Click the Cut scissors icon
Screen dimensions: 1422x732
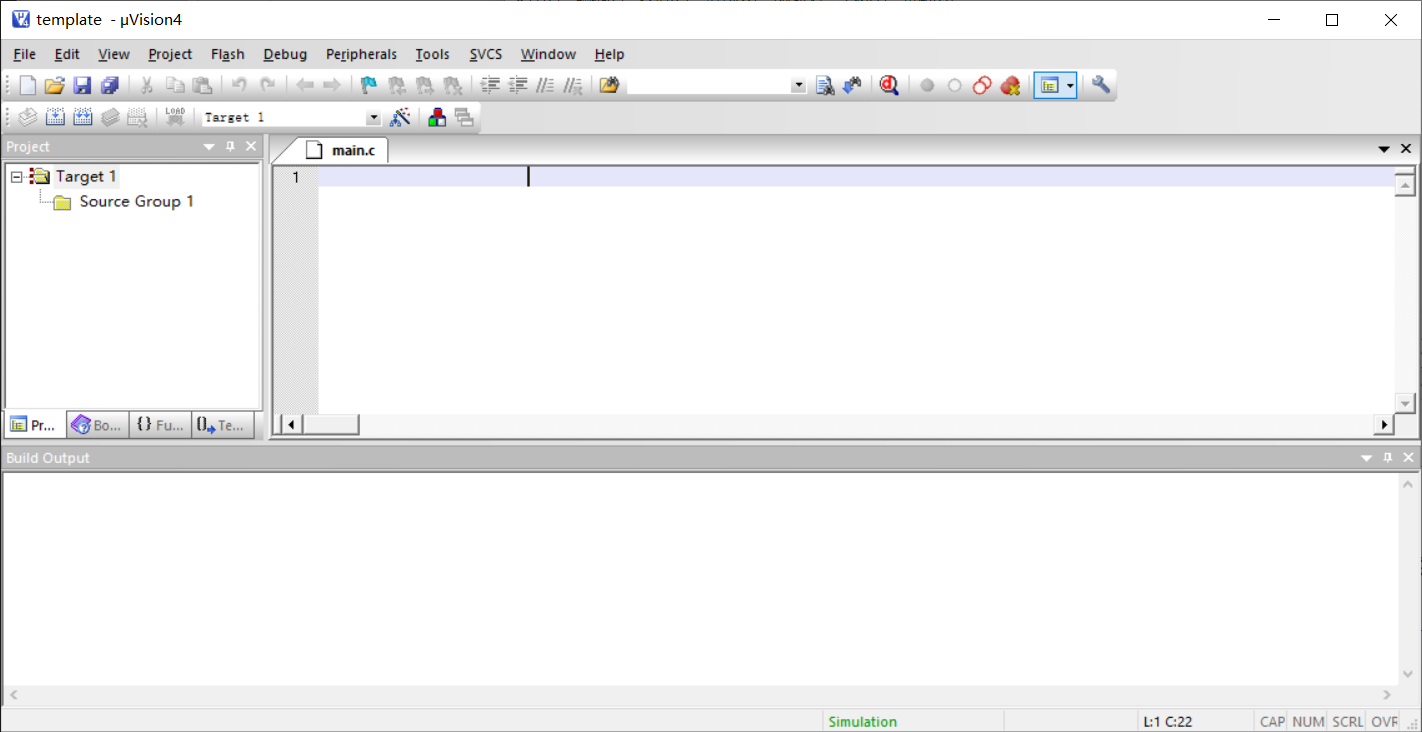pyautogui.click(x=146, y=86)
